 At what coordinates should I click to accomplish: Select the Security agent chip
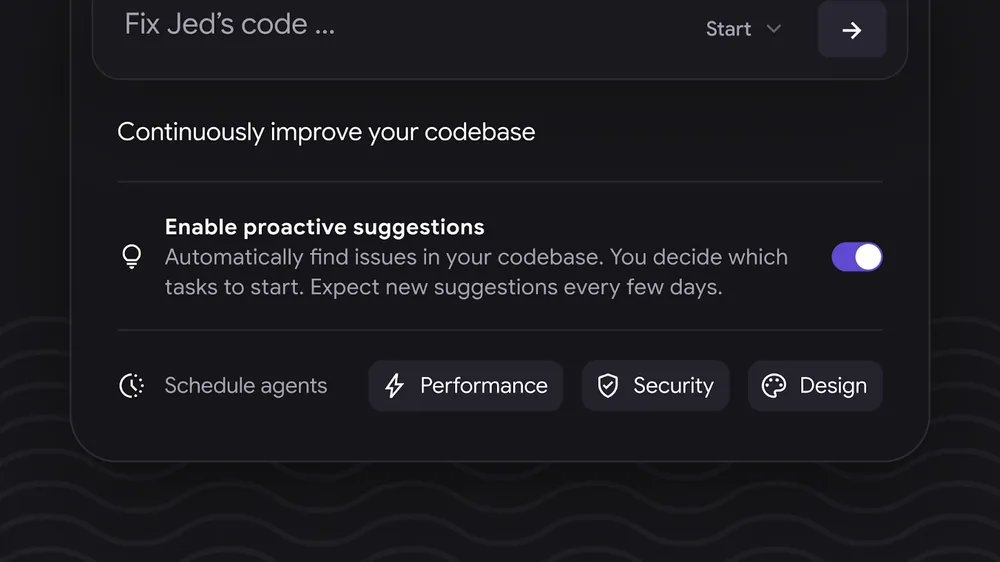pos(656,386)
